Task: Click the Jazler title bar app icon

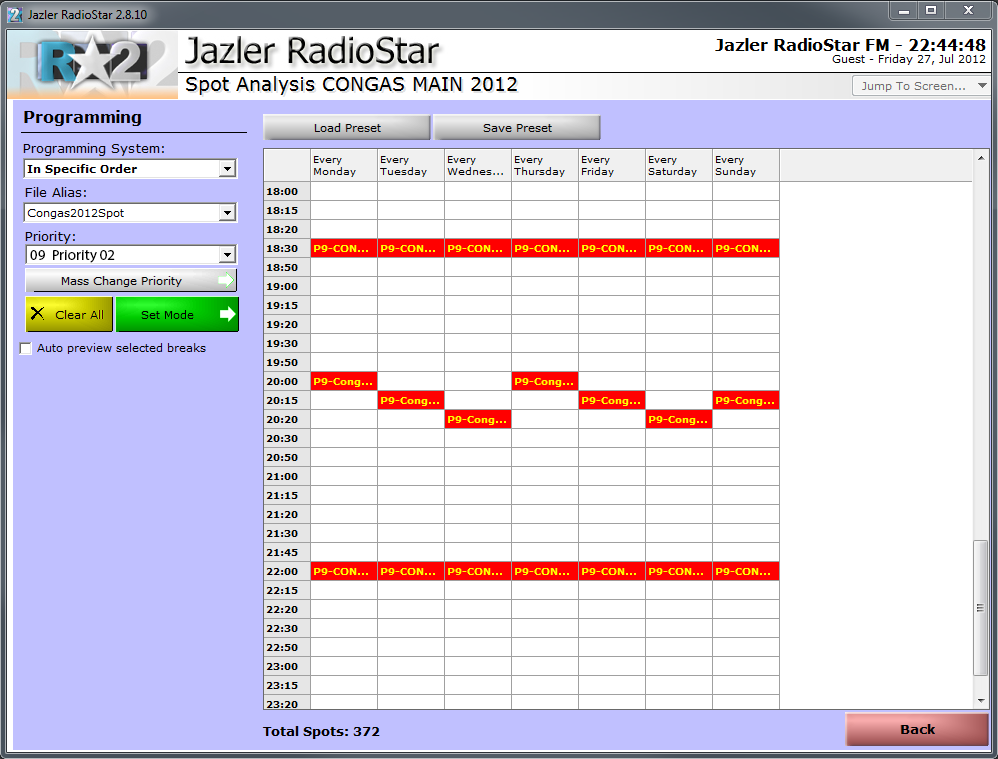Action: tap(15, 14)
